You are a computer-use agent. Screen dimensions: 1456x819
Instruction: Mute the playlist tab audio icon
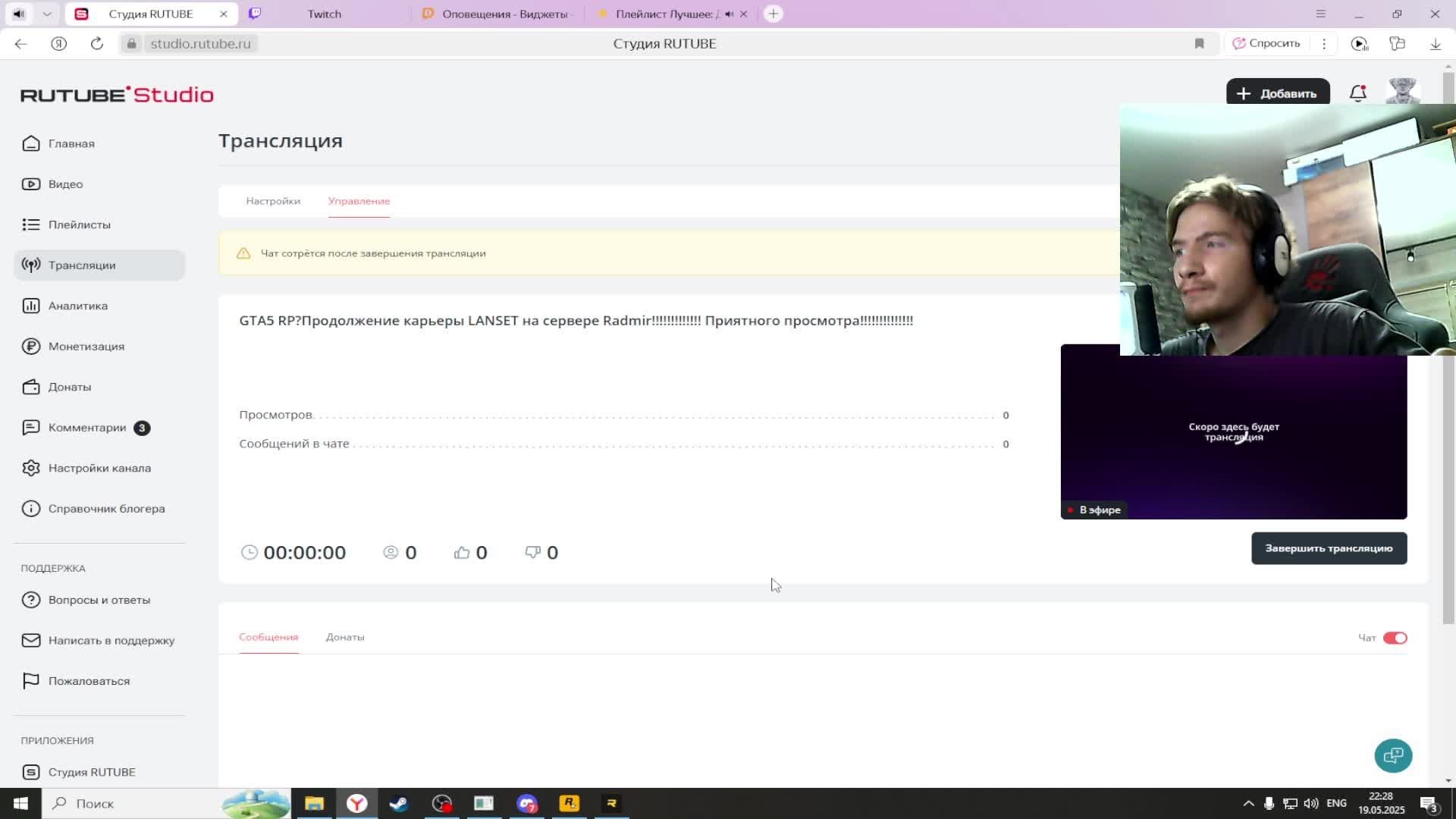coord(729,14)
